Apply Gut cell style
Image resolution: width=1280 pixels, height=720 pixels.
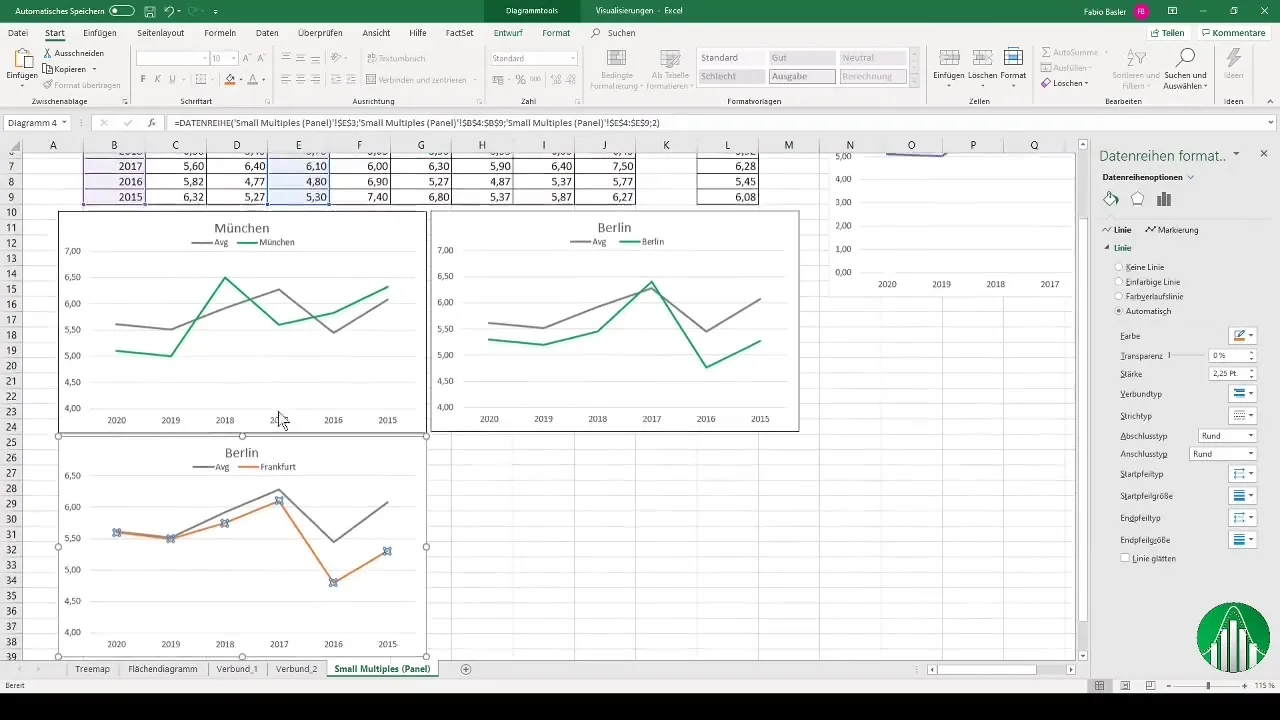801,58
